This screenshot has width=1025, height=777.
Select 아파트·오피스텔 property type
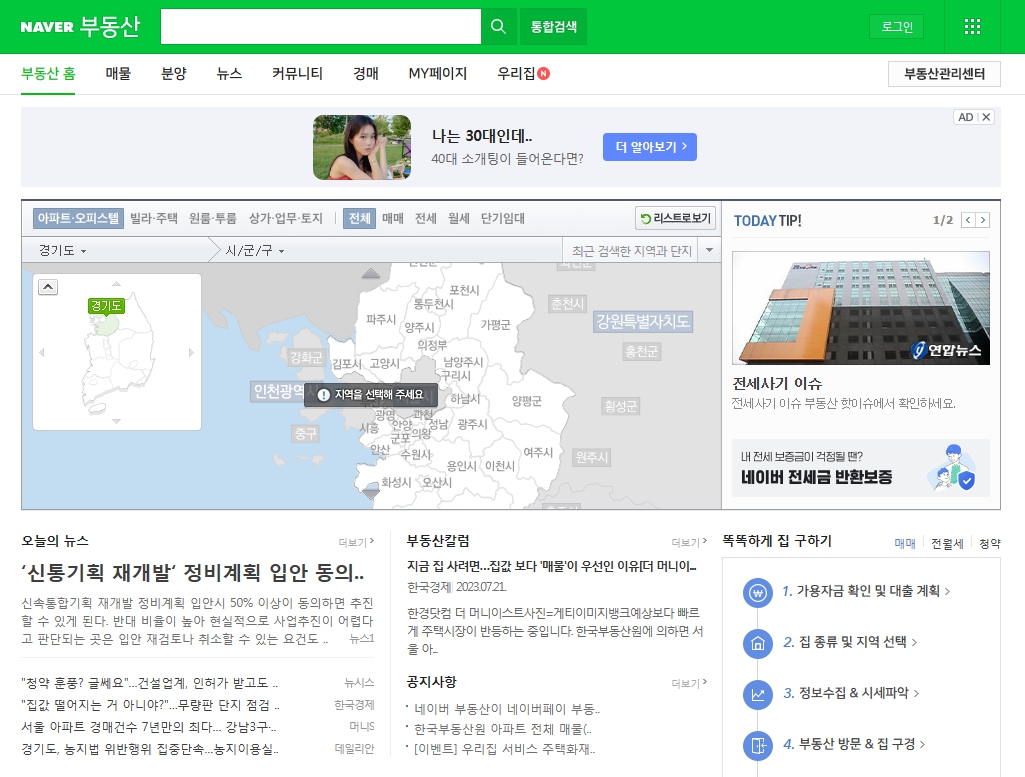point(78,218)
